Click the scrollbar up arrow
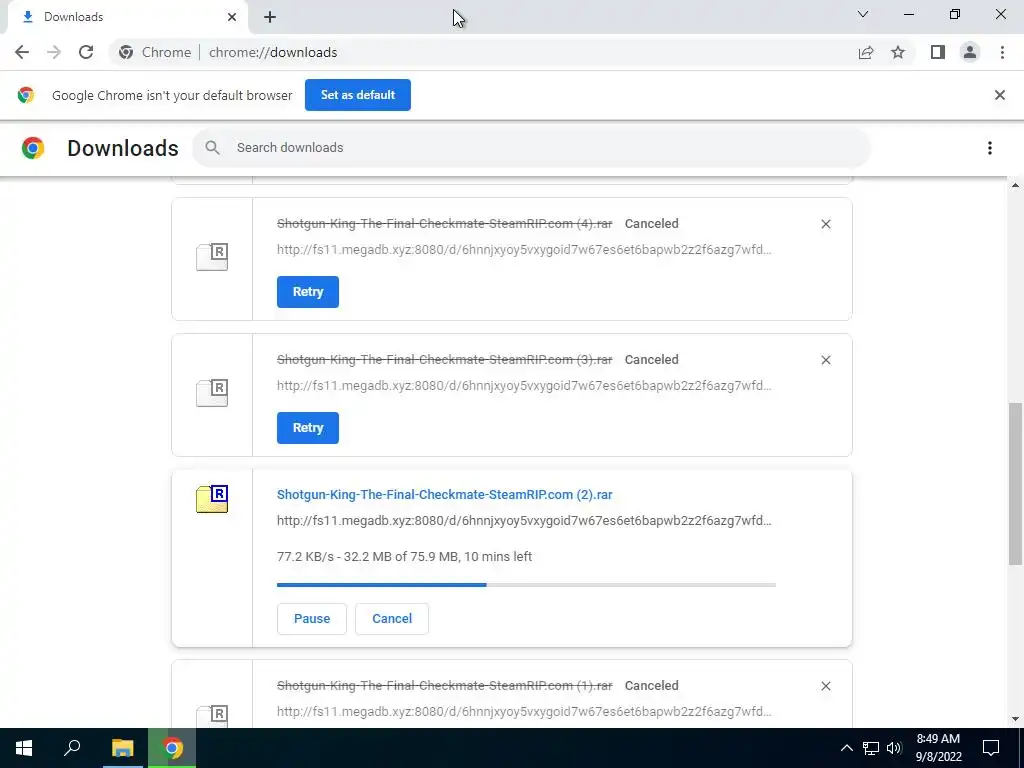Screen dimensions: 1024x768 pos(1016,185)
